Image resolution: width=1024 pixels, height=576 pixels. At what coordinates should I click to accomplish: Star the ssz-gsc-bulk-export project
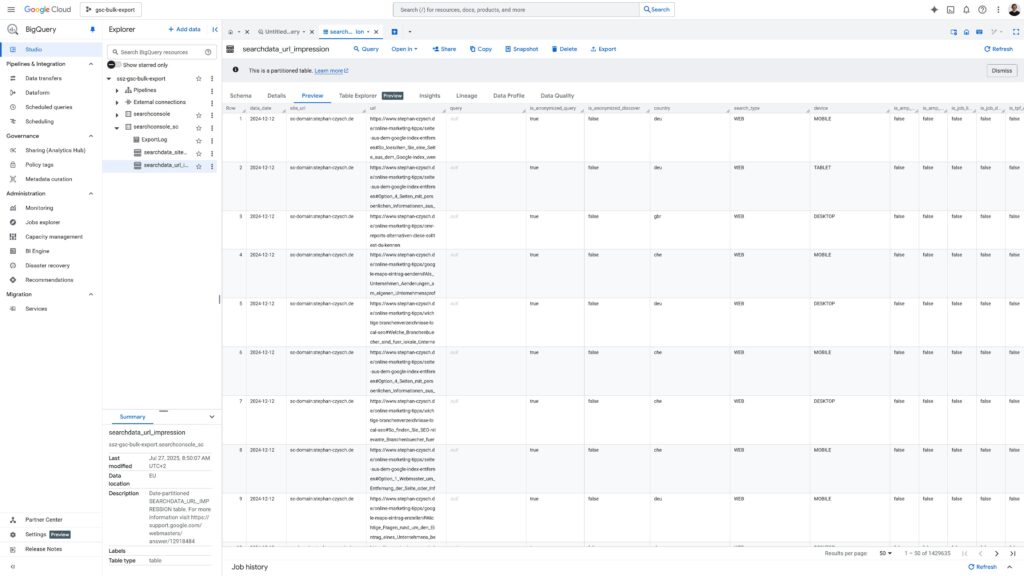coord(199,78)
